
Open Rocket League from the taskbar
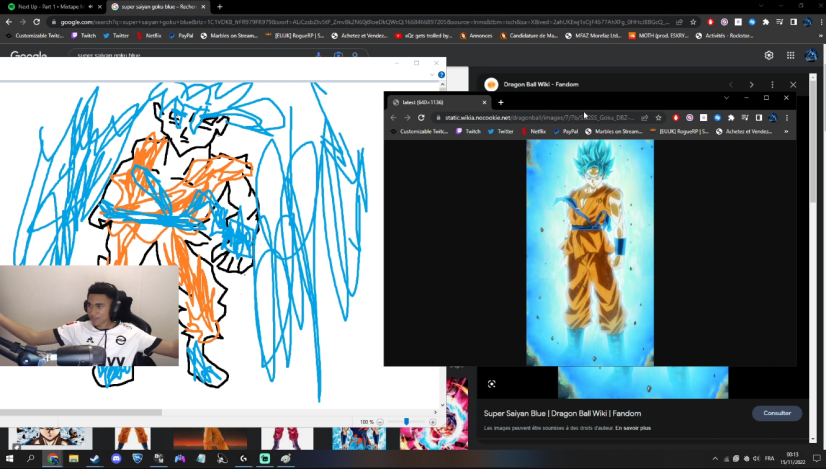point(137,458)
